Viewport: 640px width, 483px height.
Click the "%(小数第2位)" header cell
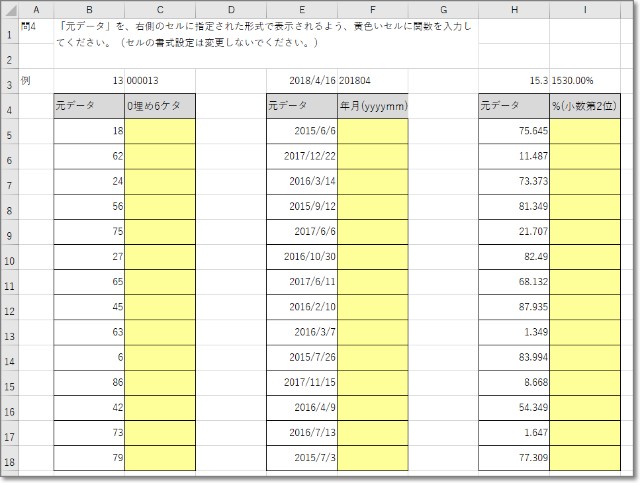(585, 105)
